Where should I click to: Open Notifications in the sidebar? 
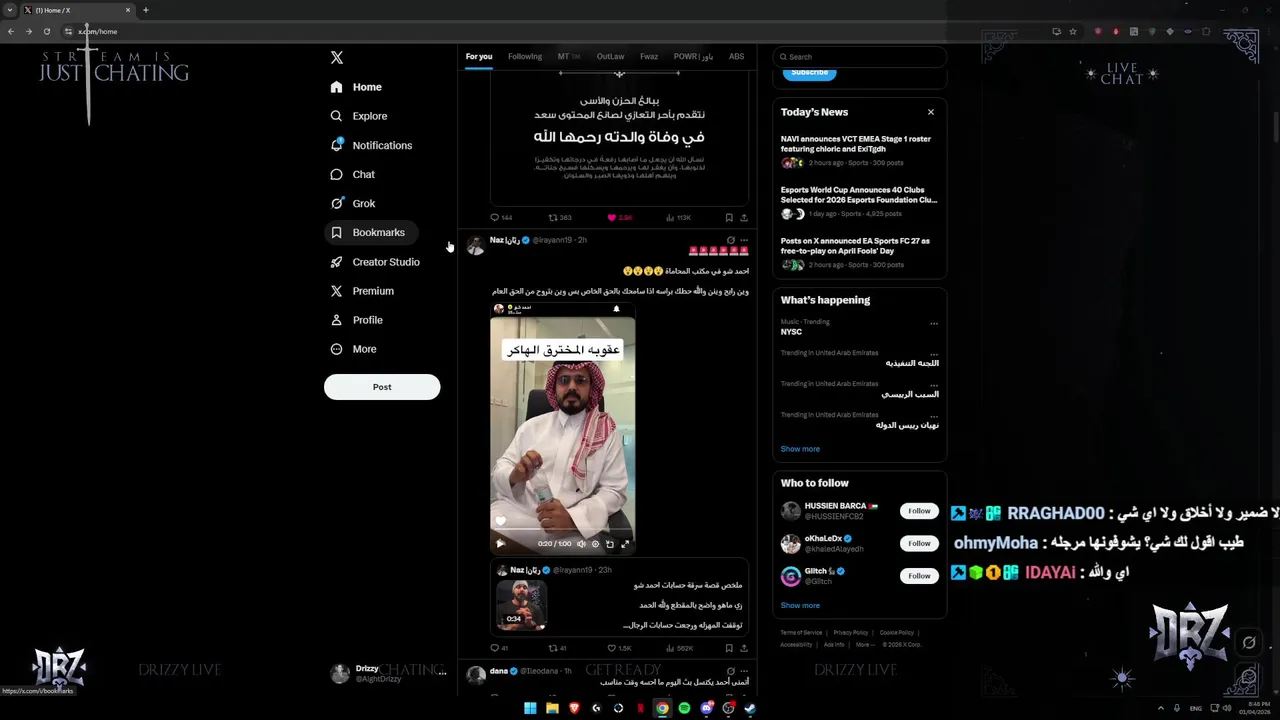point(371,145)
